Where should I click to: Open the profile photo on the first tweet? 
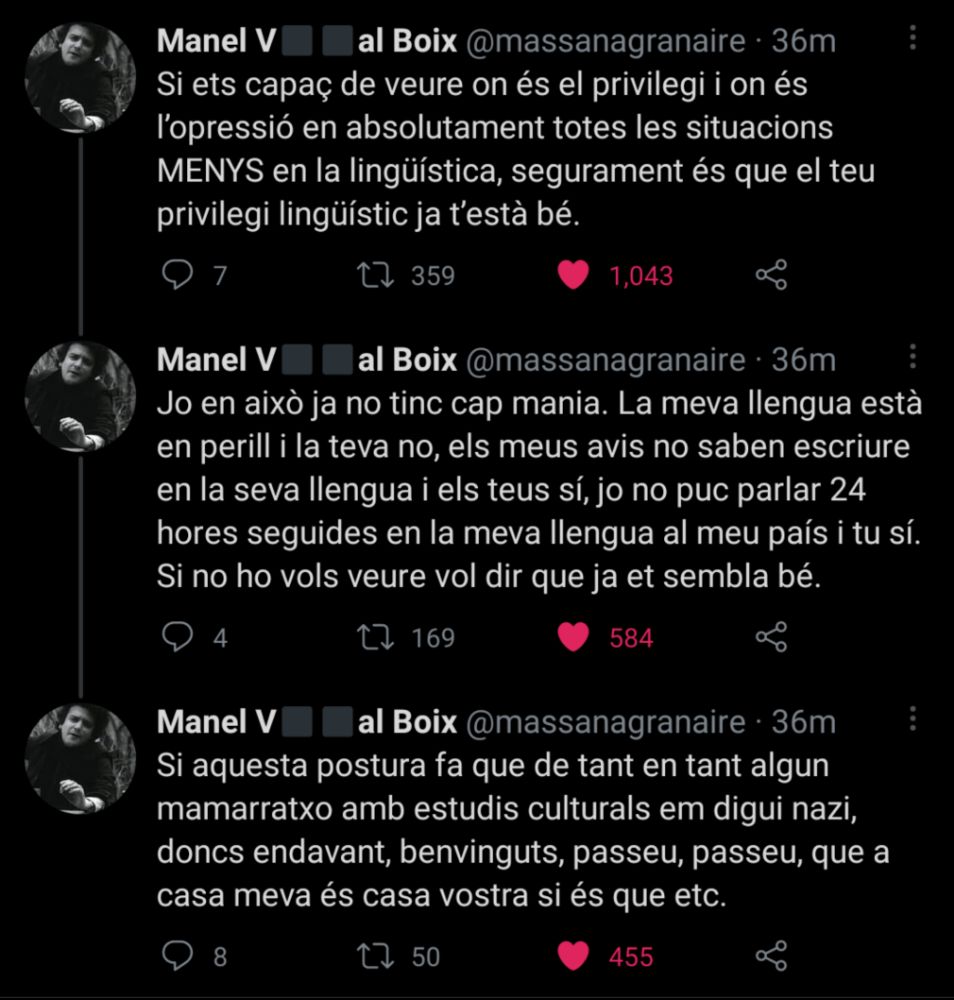coord(80,78)
